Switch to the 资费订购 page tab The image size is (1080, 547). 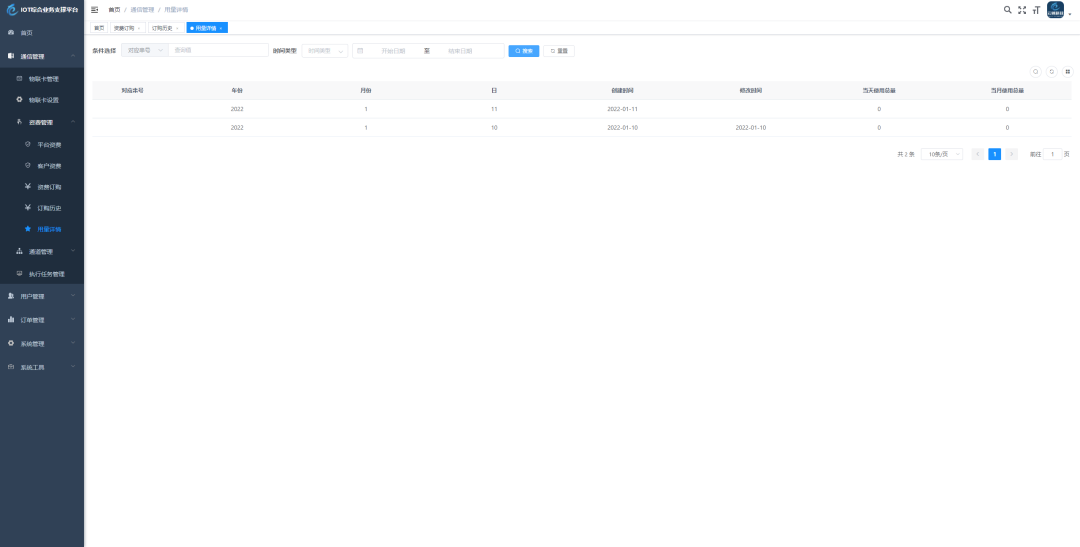pyautogui.click(x=127, y=28)
